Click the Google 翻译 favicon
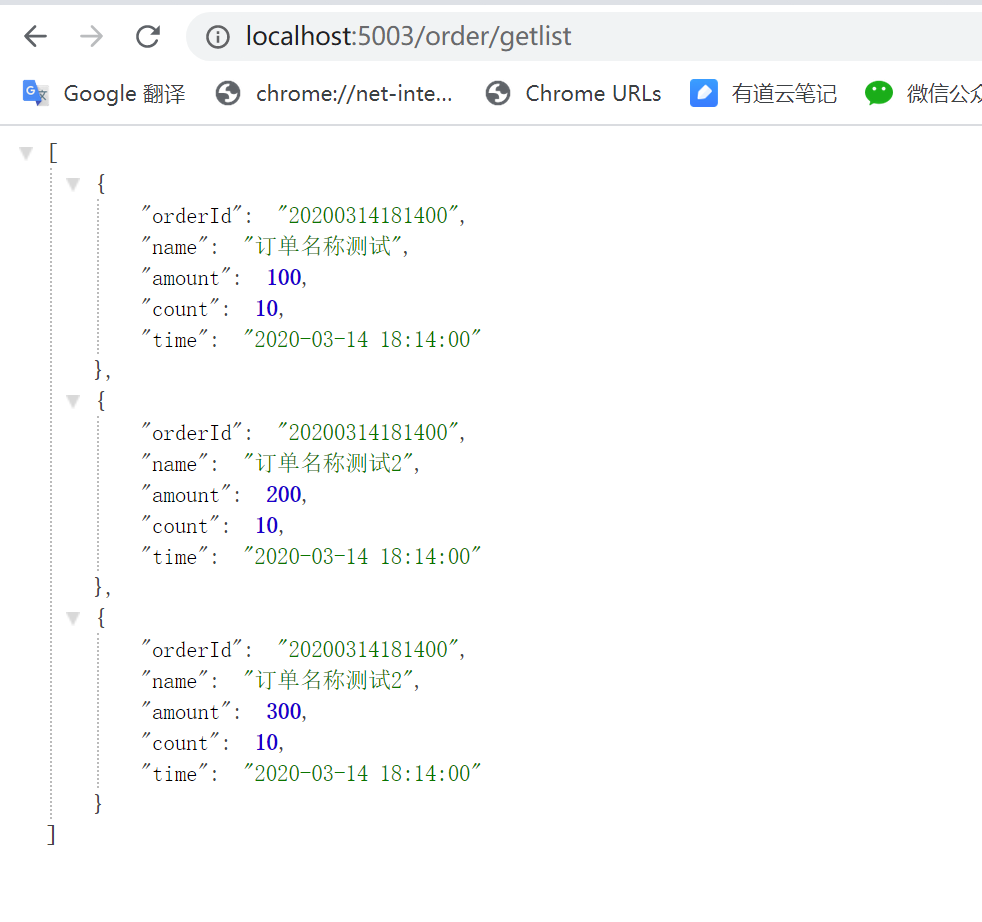 click(x=33, y=93)
